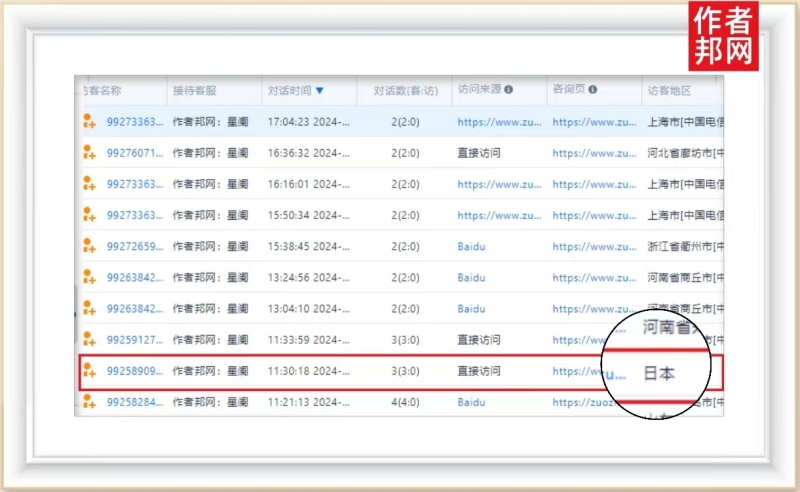Click the info icon beside 访问来源
800x492 pixels.
pyautogui.click(x=509, y=90)
